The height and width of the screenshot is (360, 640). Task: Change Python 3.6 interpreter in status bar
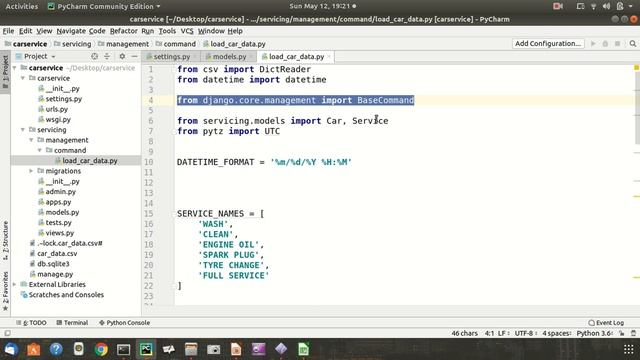[x=595, y=333]
